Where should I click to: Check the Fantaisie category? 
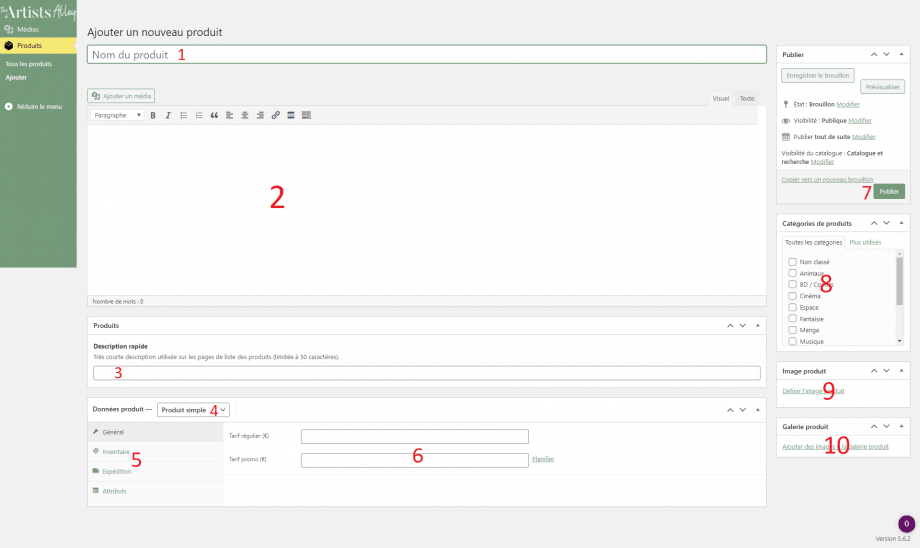click(x=792, y=319)
